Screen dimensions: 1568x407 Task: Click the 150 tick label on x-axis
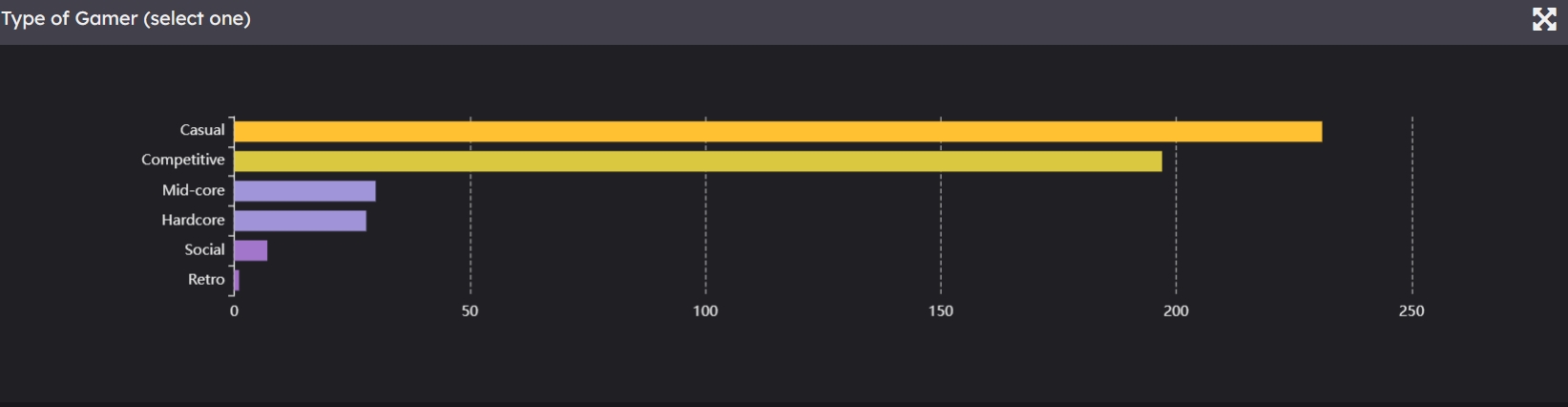pos(941,311)
